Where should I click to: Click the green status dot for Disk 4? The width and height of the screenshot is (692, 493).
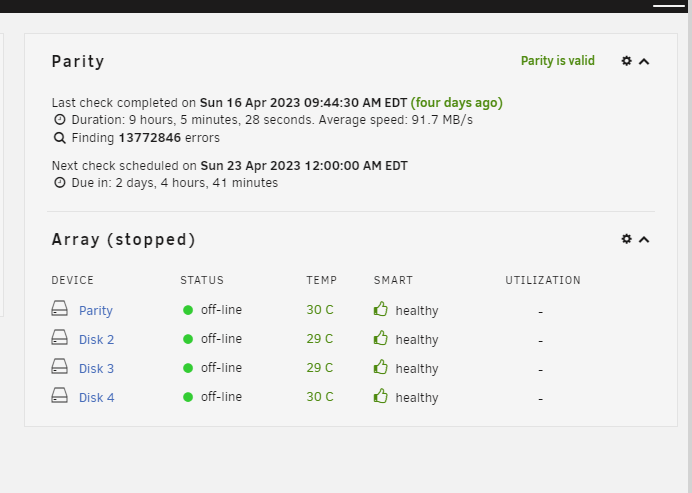(188, 397)
